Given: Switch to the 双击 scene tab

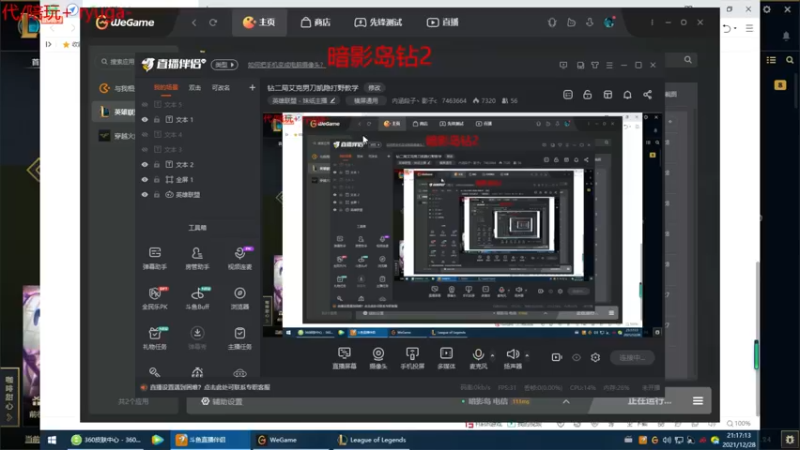Looking at the screenshot, I should coord(194,88).
